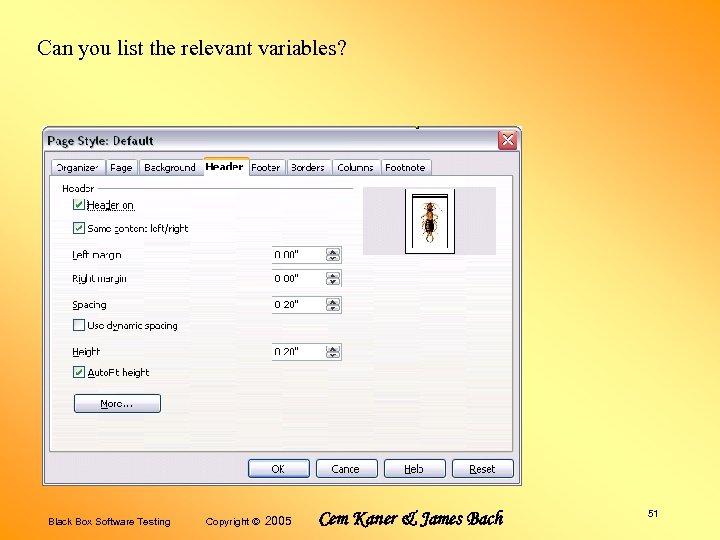
Task: Enable Use dynamic spacing
Action: point(79,325)
